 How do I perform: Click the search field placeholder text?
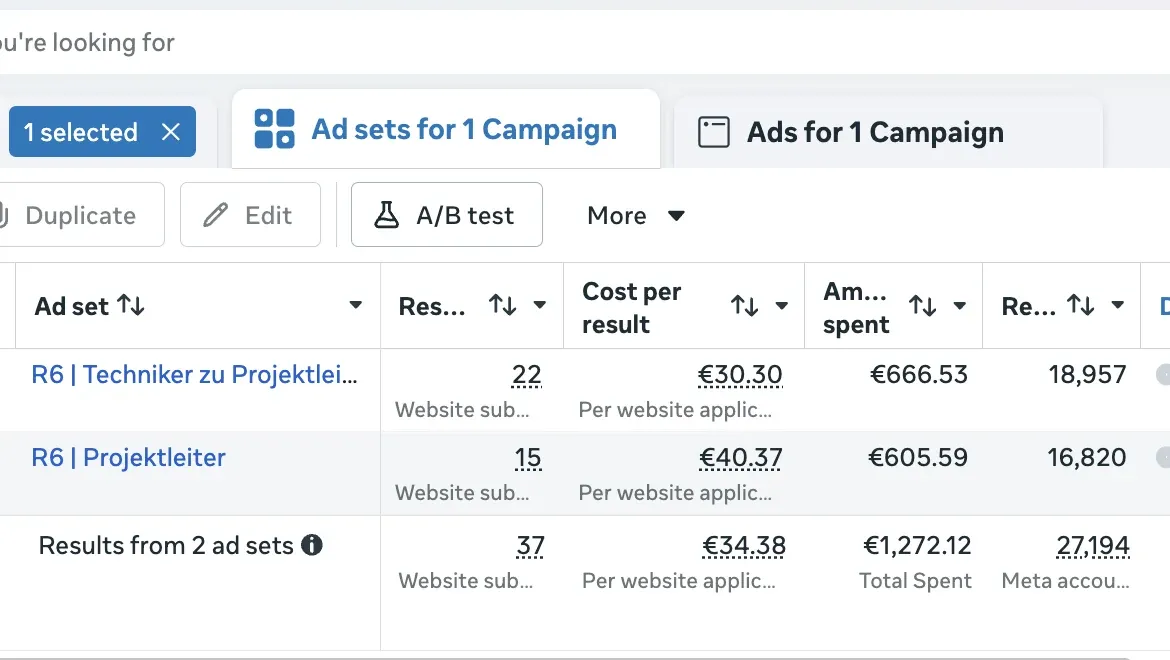(x=87, y=43)
